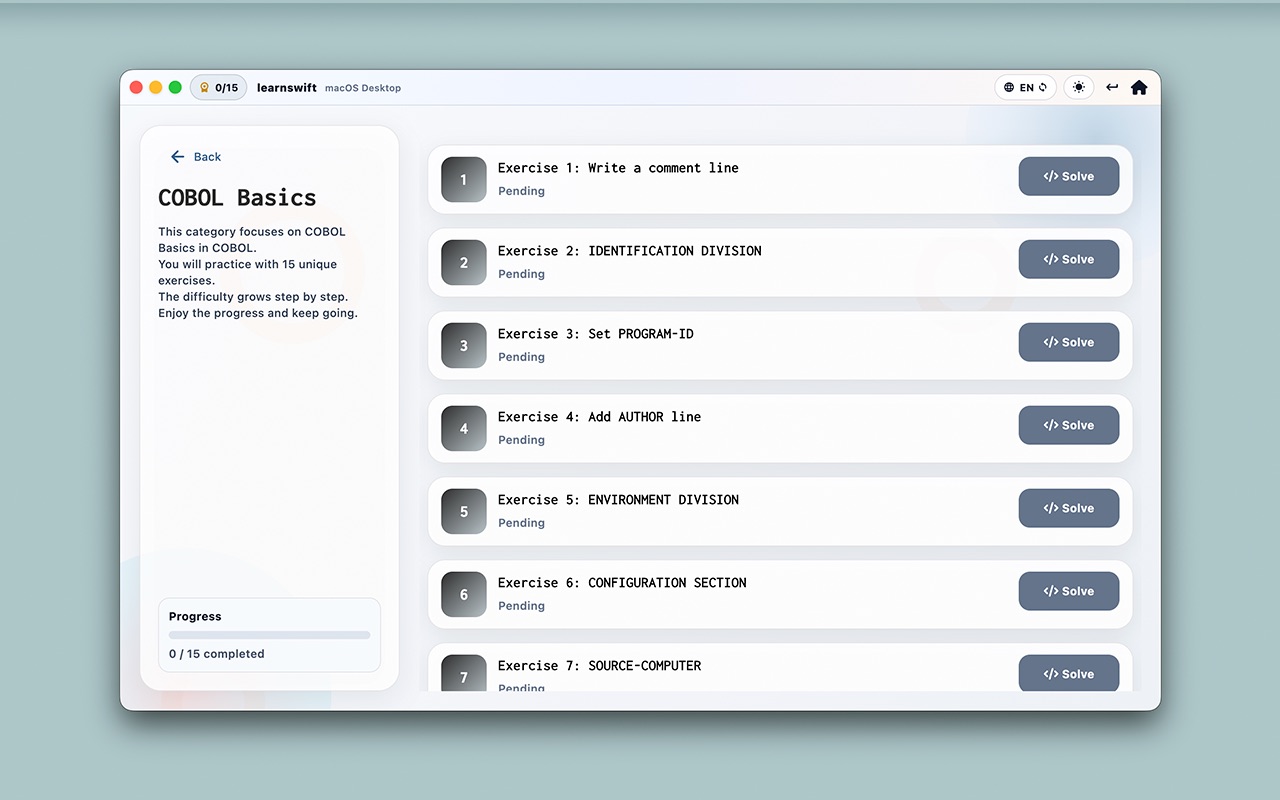This screenshot has height=800, width=1280.
Task: Click title 'Exercise 2: IDENTIFICATION DIVISION'
Action: point(630,251)
